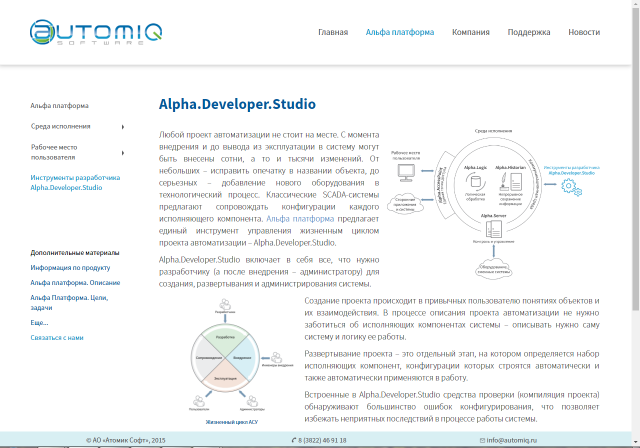Click the phone icon in the footer
The width and height of the screenshot is (640, 448).
294,440
